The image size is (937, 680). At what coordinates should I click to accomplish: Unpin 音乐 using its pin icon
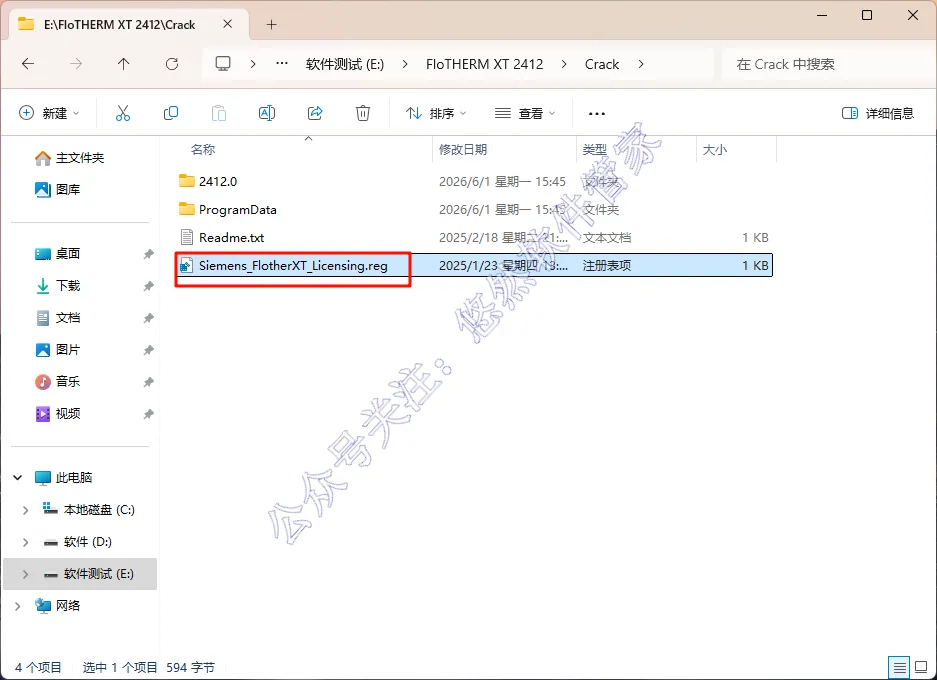pos(148,382)
